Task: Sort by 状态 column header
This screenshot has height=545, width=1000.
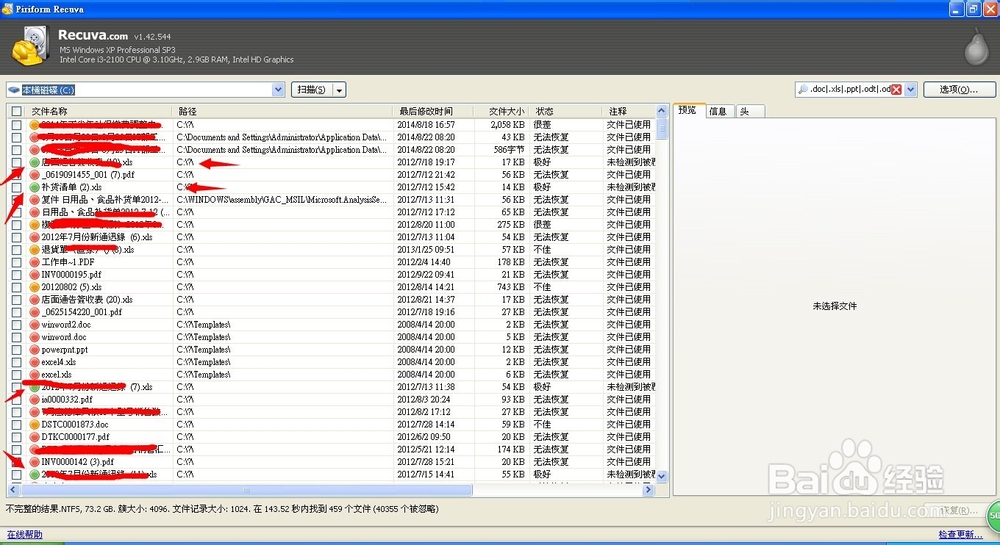Action: click(x=565, y=111)
